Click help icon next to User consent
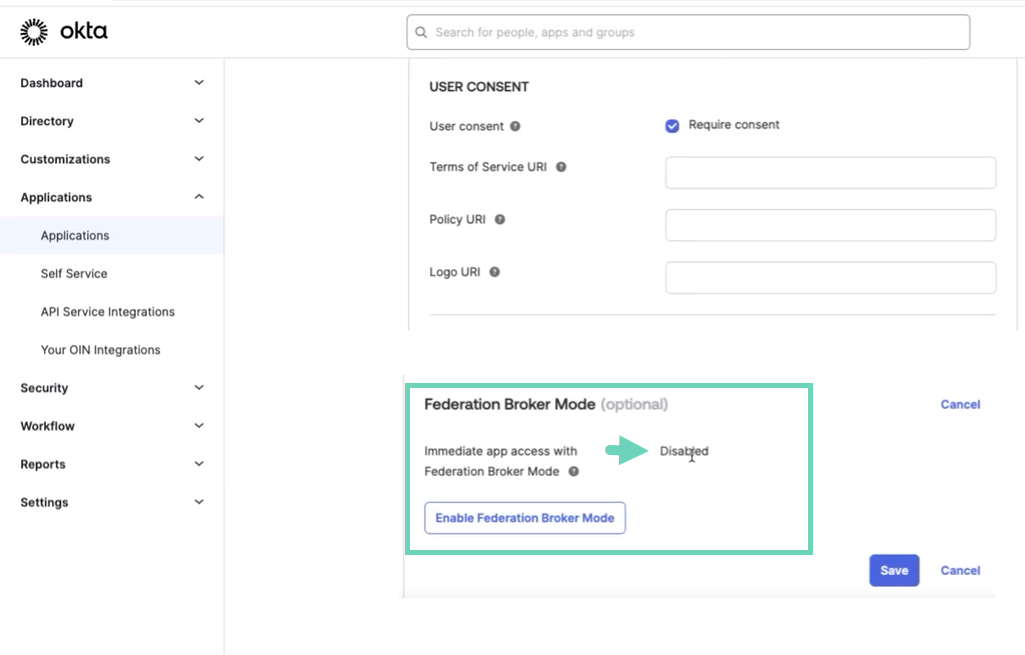Viewport: 1025px width, 655px height. (515, 126)
